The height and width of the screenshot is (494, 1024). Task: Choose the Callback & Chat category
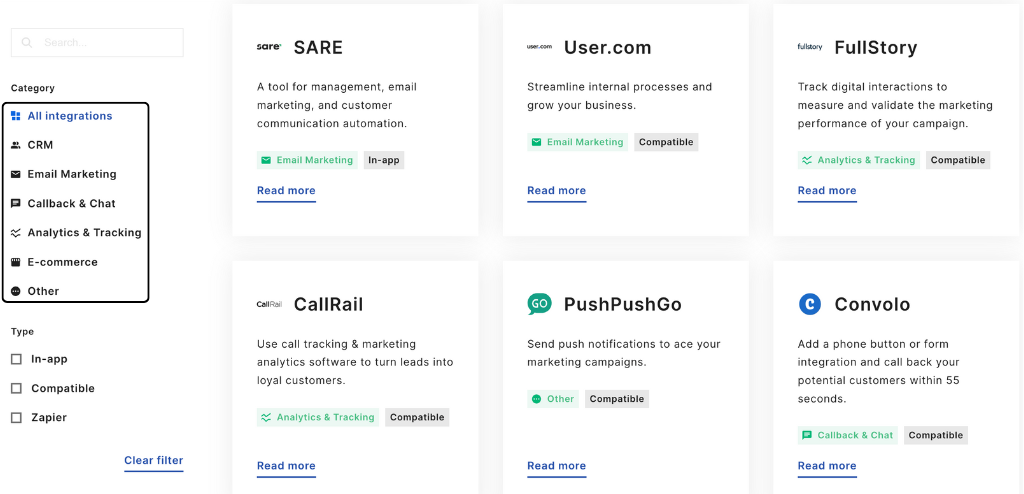[71, 203]
